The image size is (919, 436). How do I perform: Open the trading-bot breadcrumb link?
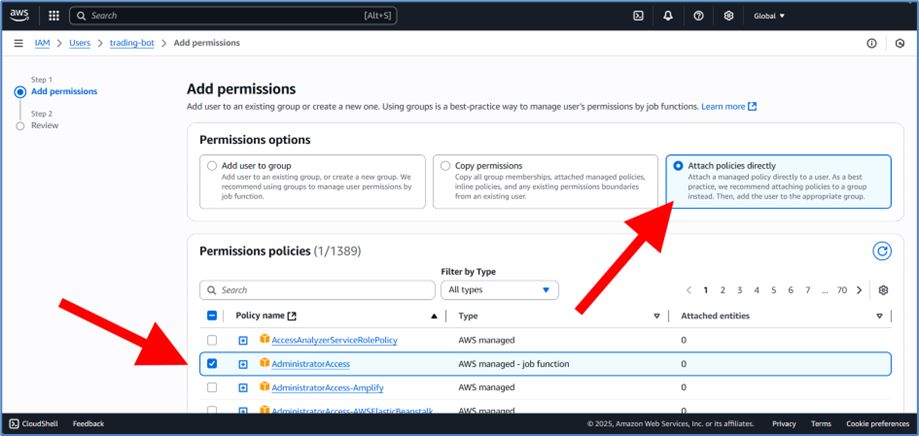click(x=132, y=43)
